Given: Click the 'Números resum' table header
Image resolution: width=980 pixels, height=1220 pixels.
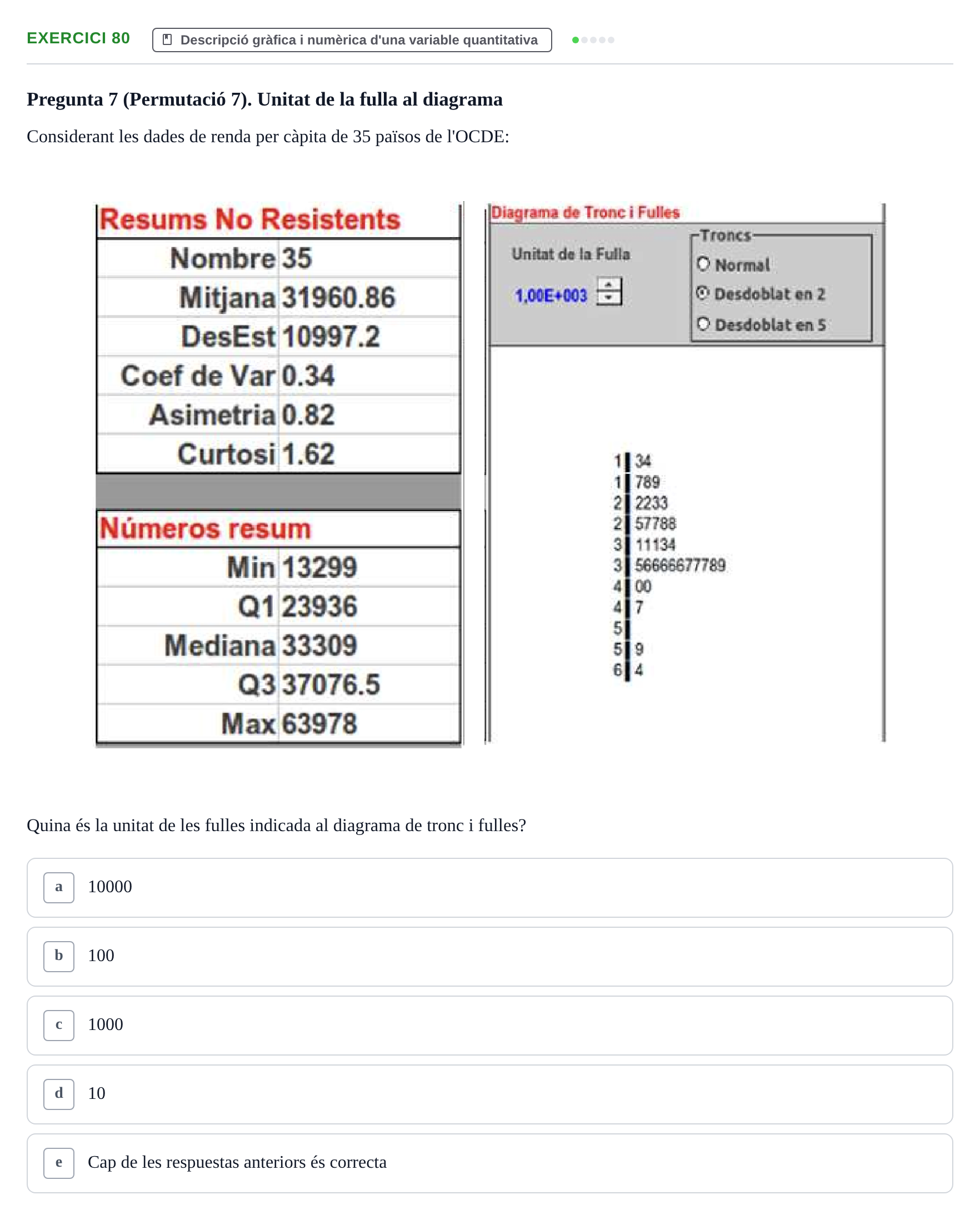Looking at the screenshot, I should [x=206, y=528].
